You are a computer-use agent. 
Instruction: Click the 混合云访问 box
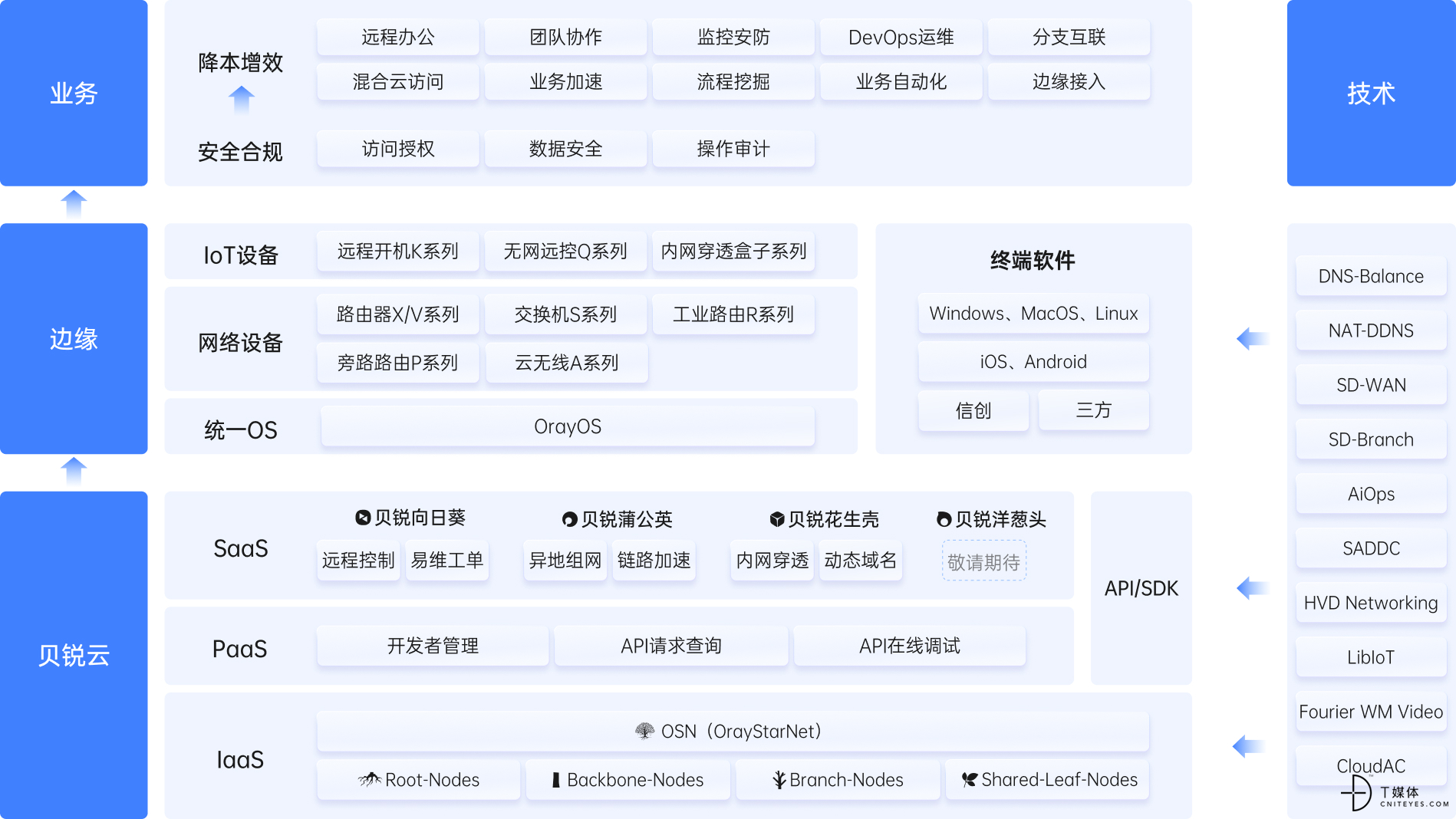point(398,81)
